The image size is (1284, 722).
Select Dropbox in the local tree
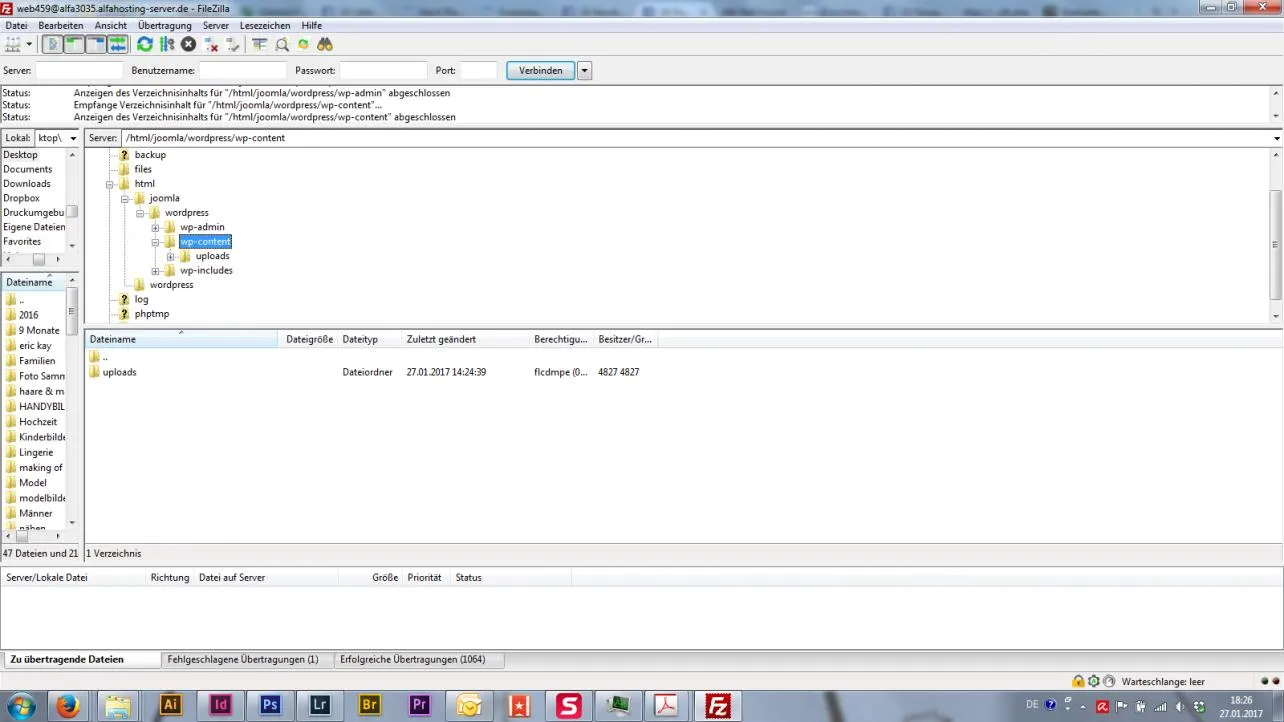pos(21,198)
